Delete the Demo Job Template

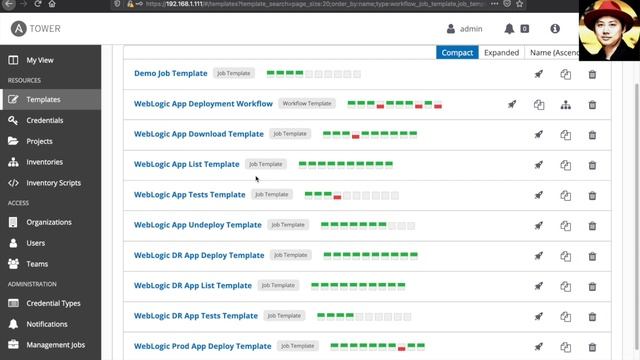(592, 74)
